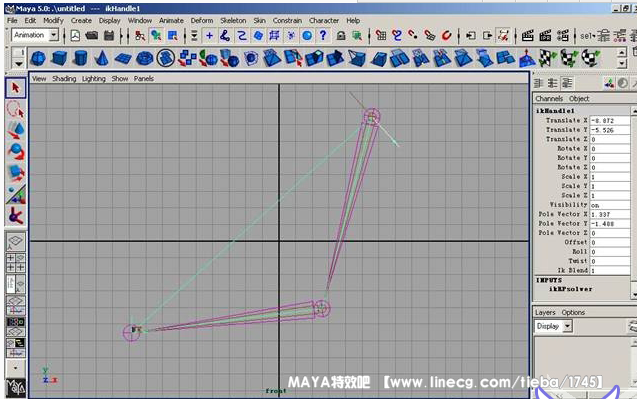Open the Animation menu set dropdown
The height and width of the screenshot is (399, 637).
[x=35, y=35]
